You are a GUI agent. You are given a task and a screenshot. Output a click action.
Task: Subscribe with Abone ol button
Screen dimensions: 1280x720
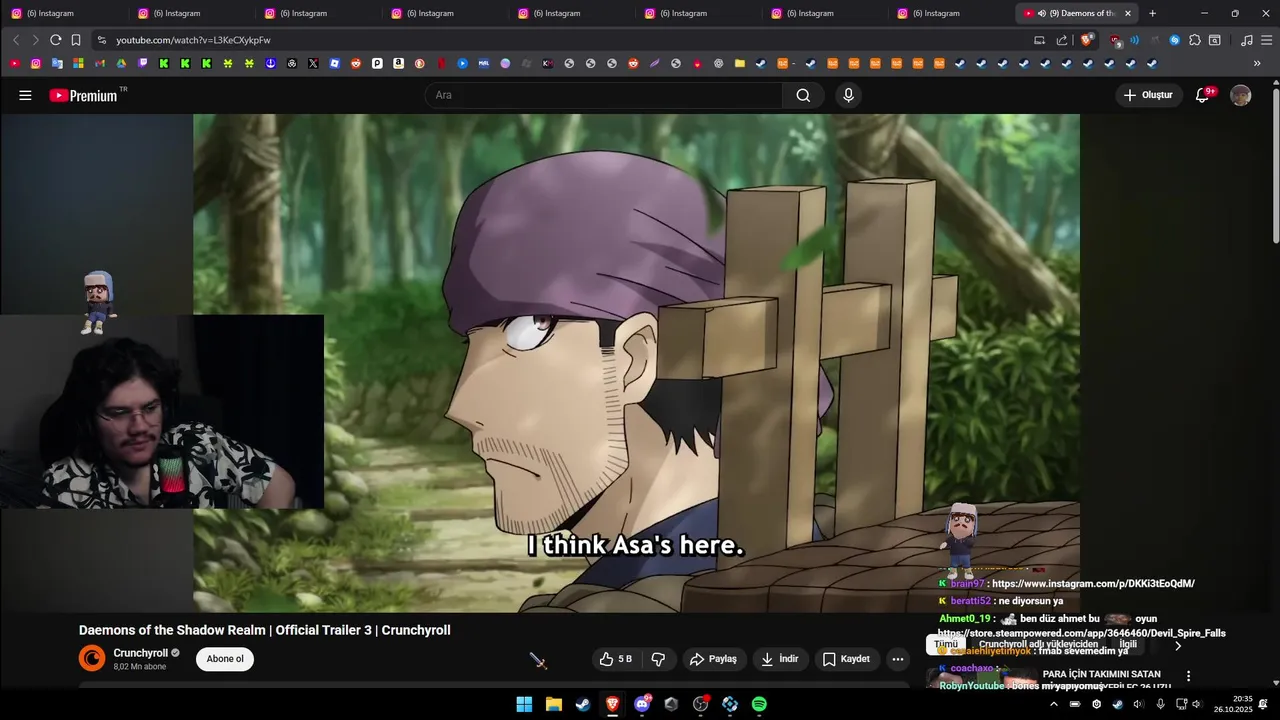[225, 659]
